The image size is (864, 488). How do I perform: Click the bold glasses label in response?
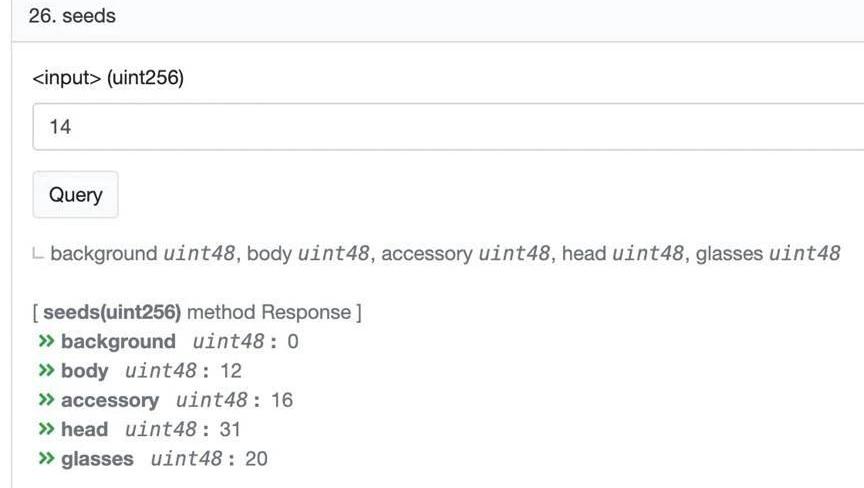[x=97, y=459]
